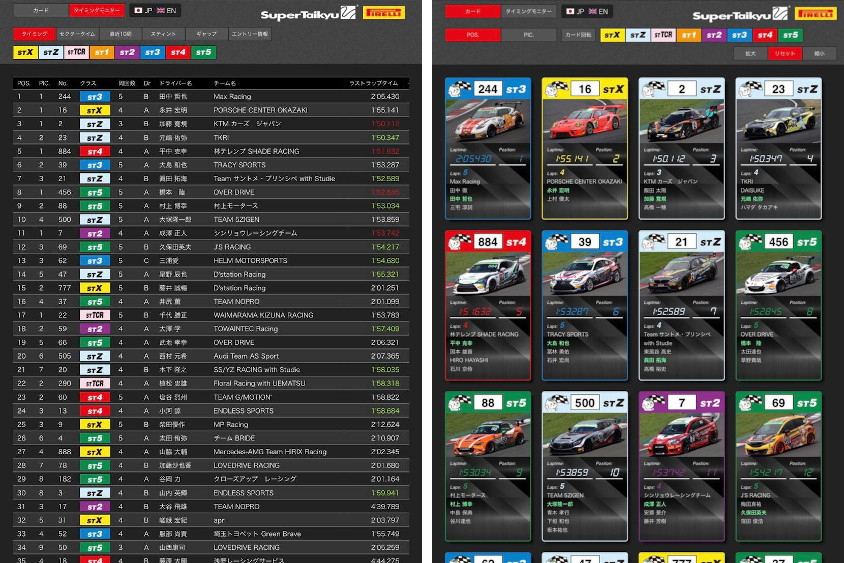The image size is (844, 563).
Task: Open the セクタータイム tab
Action: (x=76, y=33)
